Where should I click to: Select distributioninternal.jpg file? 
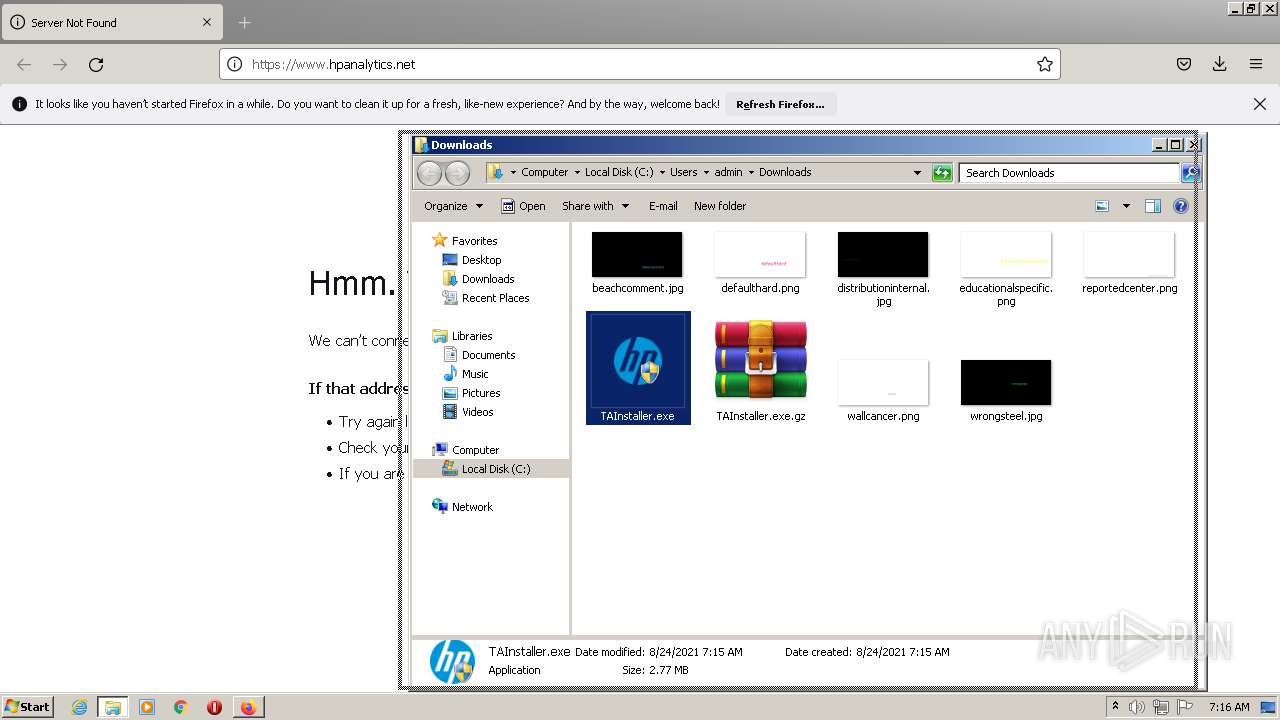click(x=883, y=268)
